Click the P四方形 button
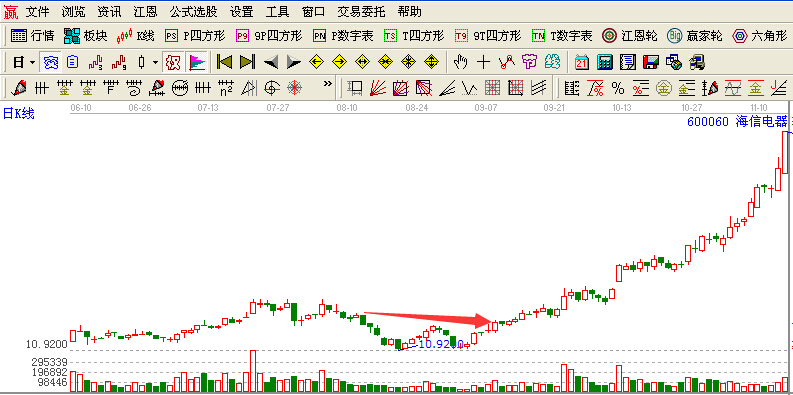This screenshot has width=793, height=395. click(195, 35)
